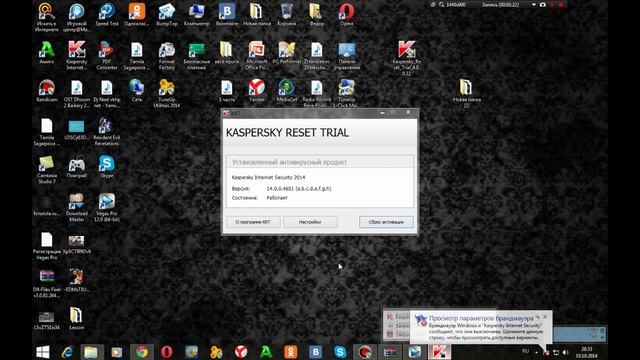Image resolution: width=640 pixels, height=360 pixels.
Task: Launch Opera from taskbar
Action: pyautogui.click(x=167, y=352)
